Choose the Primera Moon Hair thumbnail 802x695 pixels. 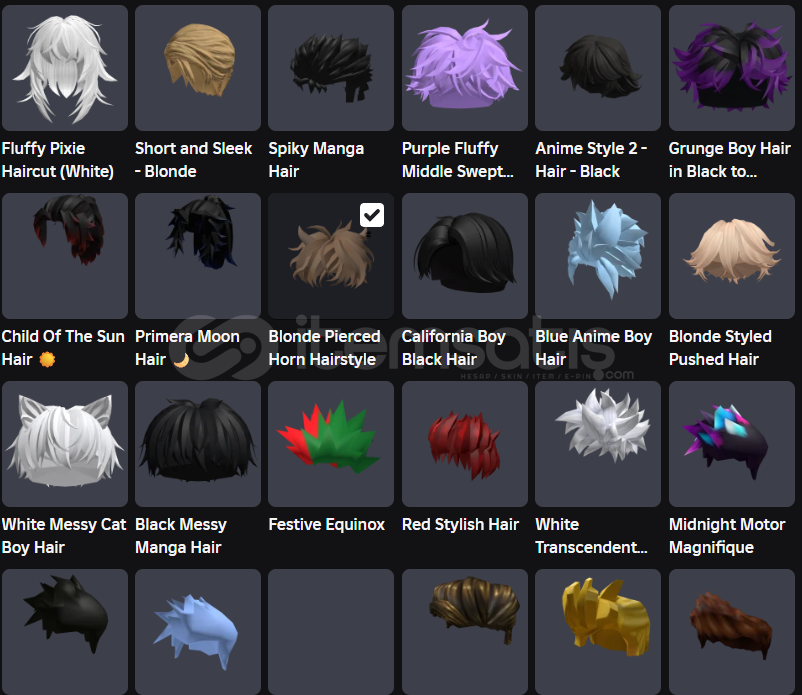pyautogui.click(x=198, y=256)
